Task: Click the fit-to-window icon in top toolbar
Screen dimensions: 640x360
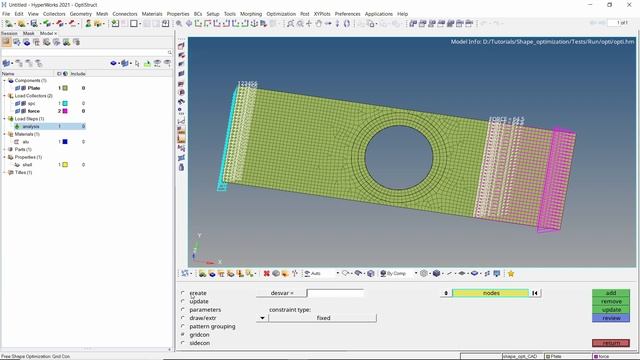Action: (x=290, y=24)
